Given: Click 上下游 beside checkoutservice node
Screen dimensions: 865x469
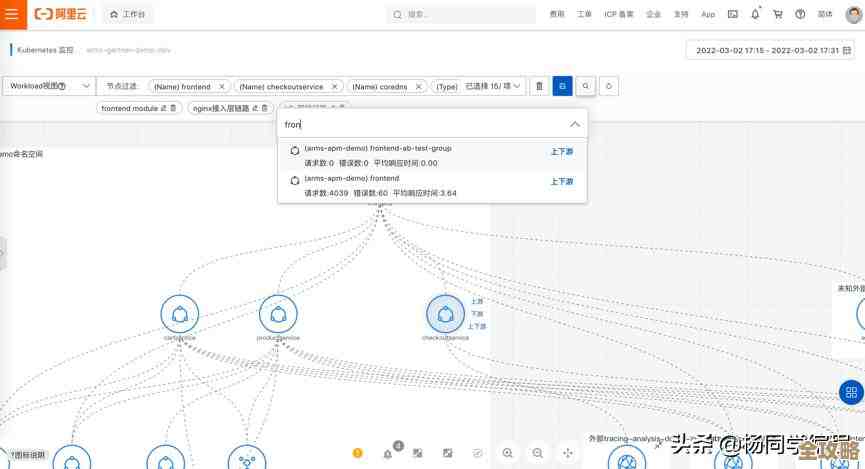Looking at the screenshot, I should coord(477,326).
